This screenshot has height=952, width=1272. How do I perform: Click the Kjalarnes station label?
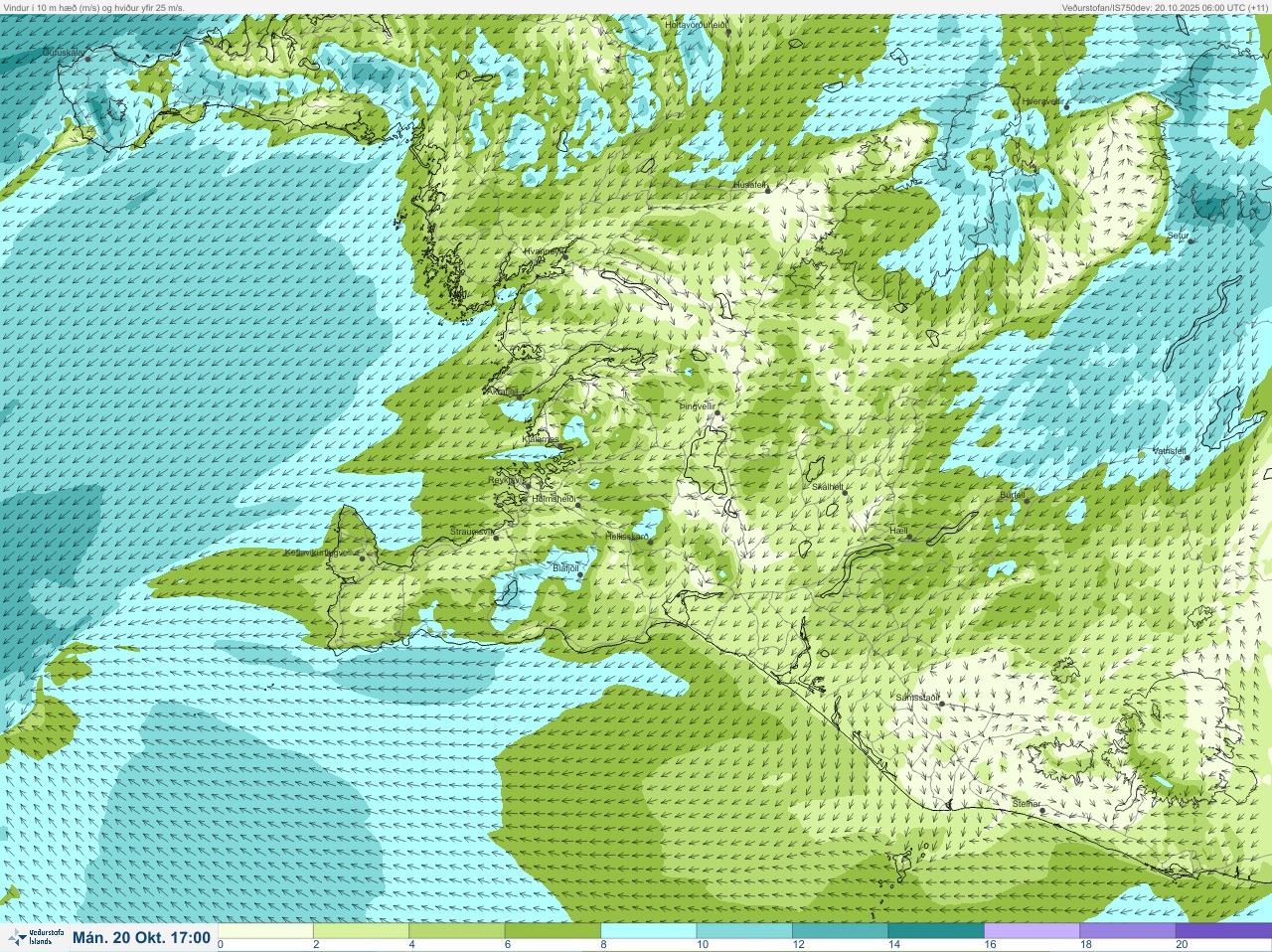pyautogui.click(x=541, y=438)
